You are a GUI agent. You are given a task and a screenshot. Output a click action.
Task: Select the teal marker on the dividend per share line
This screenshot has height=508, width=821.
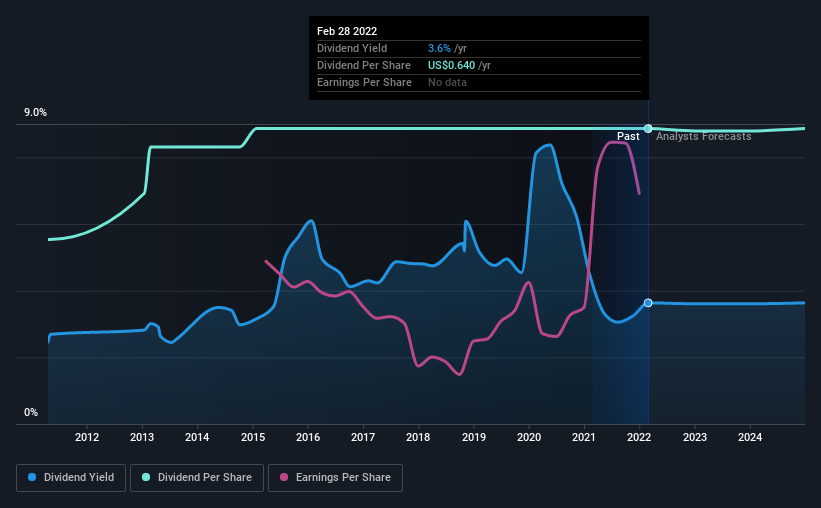click(648, 128)
